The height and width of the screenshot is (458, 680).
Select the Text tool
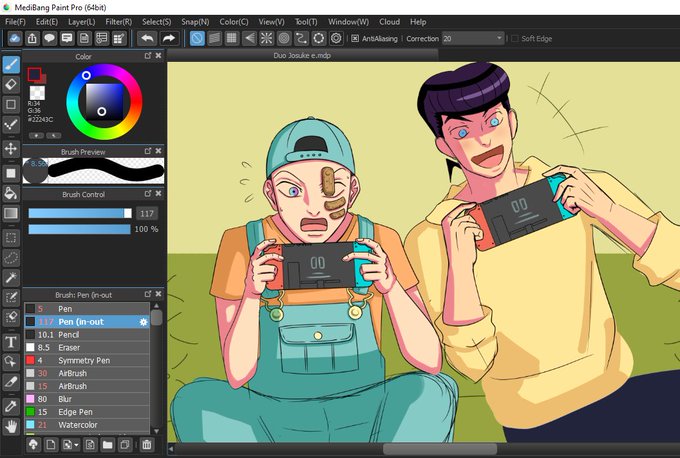(11, 342)
